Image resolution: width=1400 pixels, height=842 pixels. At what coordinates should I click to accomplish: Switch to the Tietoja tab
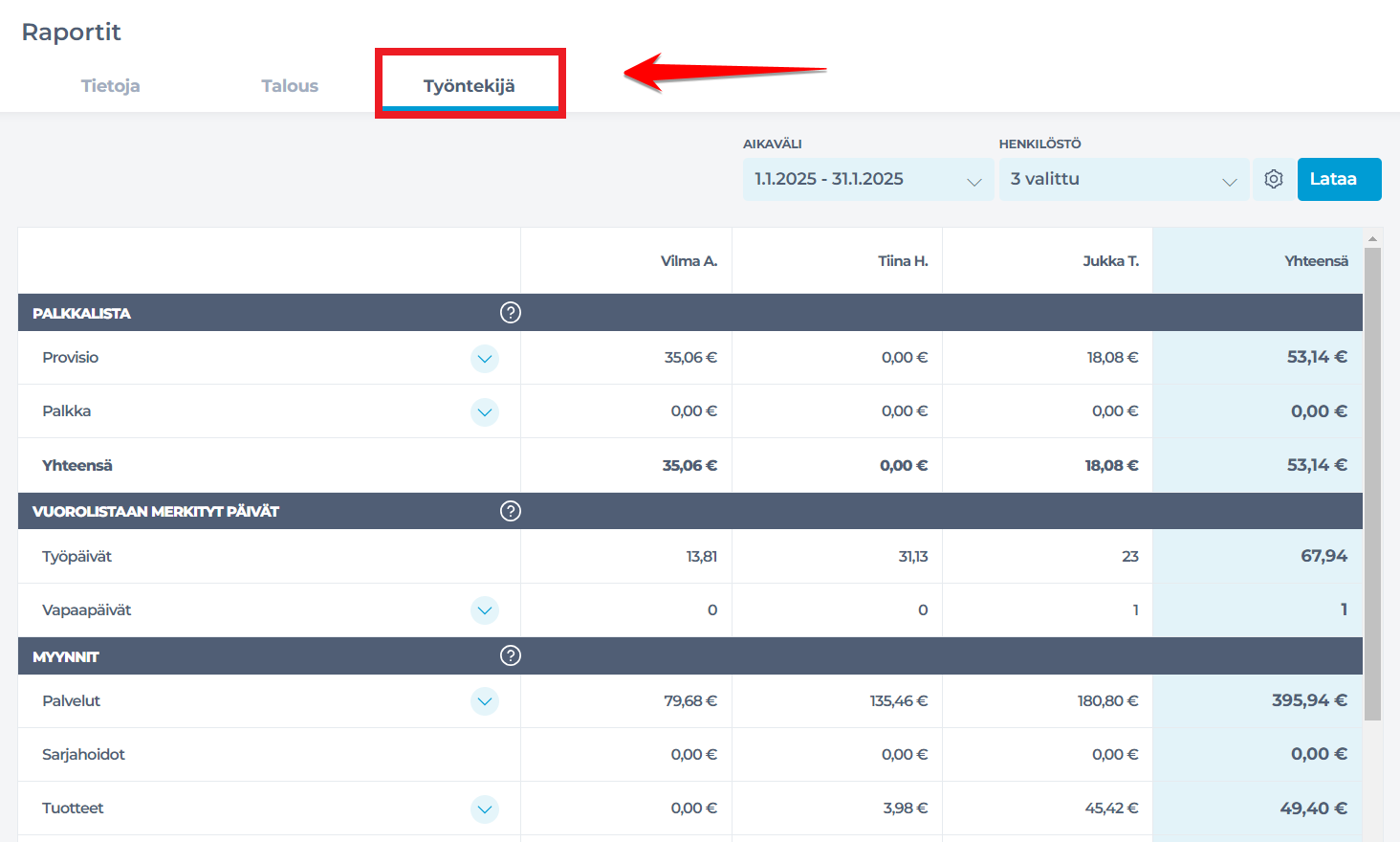coord(110,86)
